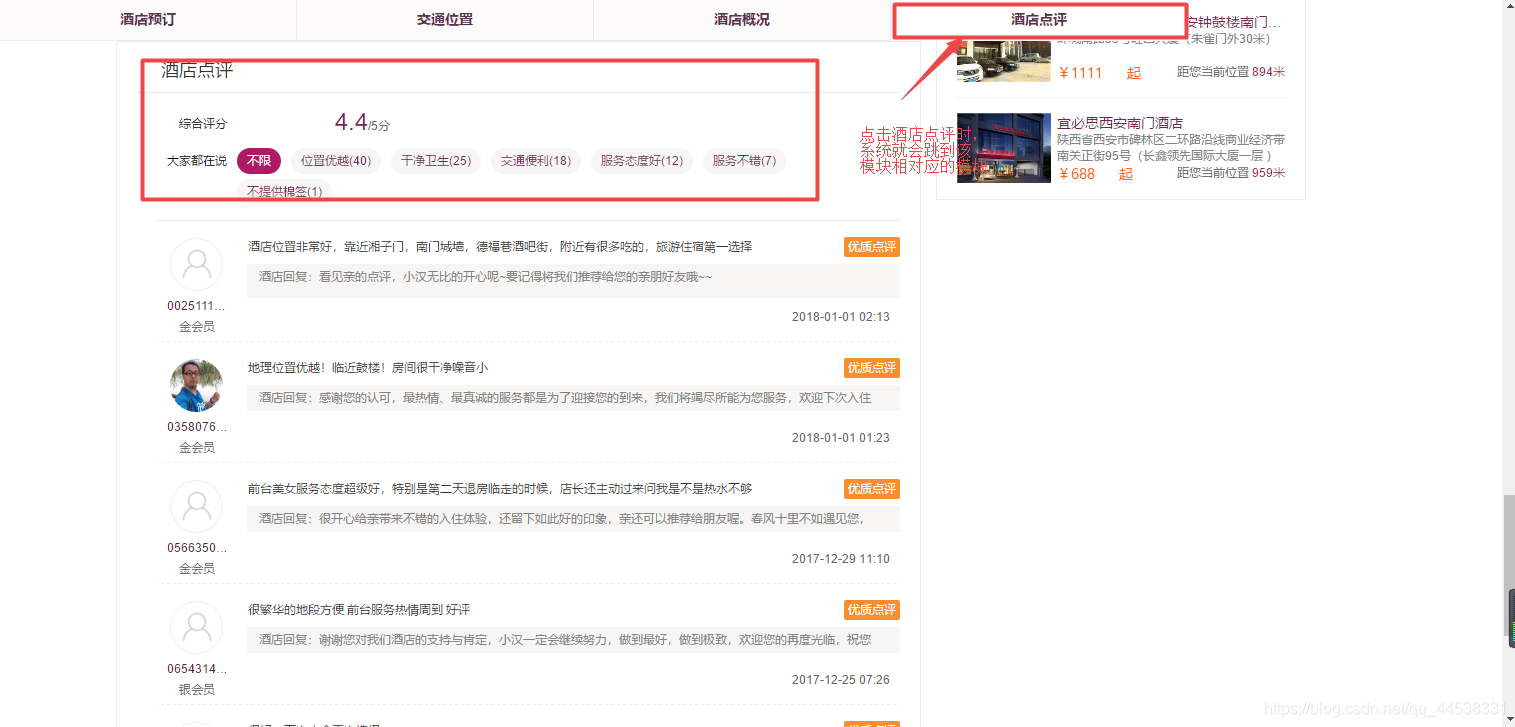The height and width of the screenshot is (727, 1515).
Task: Click the timestamp 2017-12-25 07:26
Action: tap(840, 680)
